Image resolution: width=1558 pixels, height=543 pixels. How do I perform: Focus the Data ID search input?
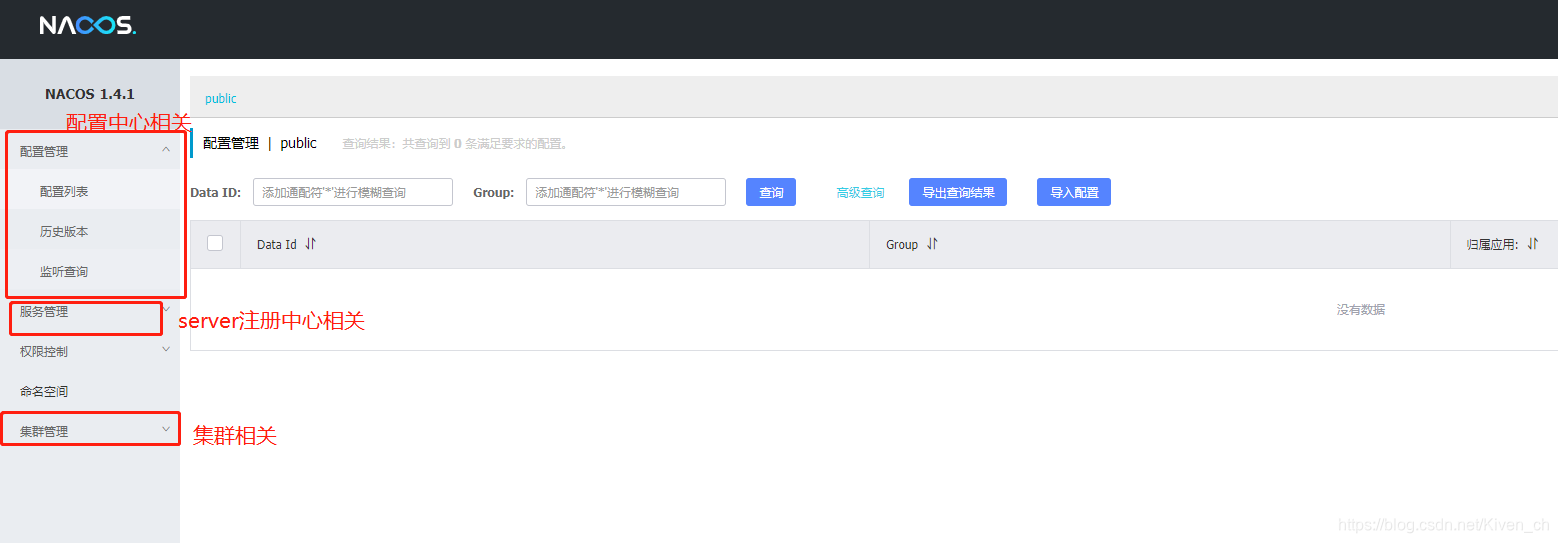click(x=353, y=192)
